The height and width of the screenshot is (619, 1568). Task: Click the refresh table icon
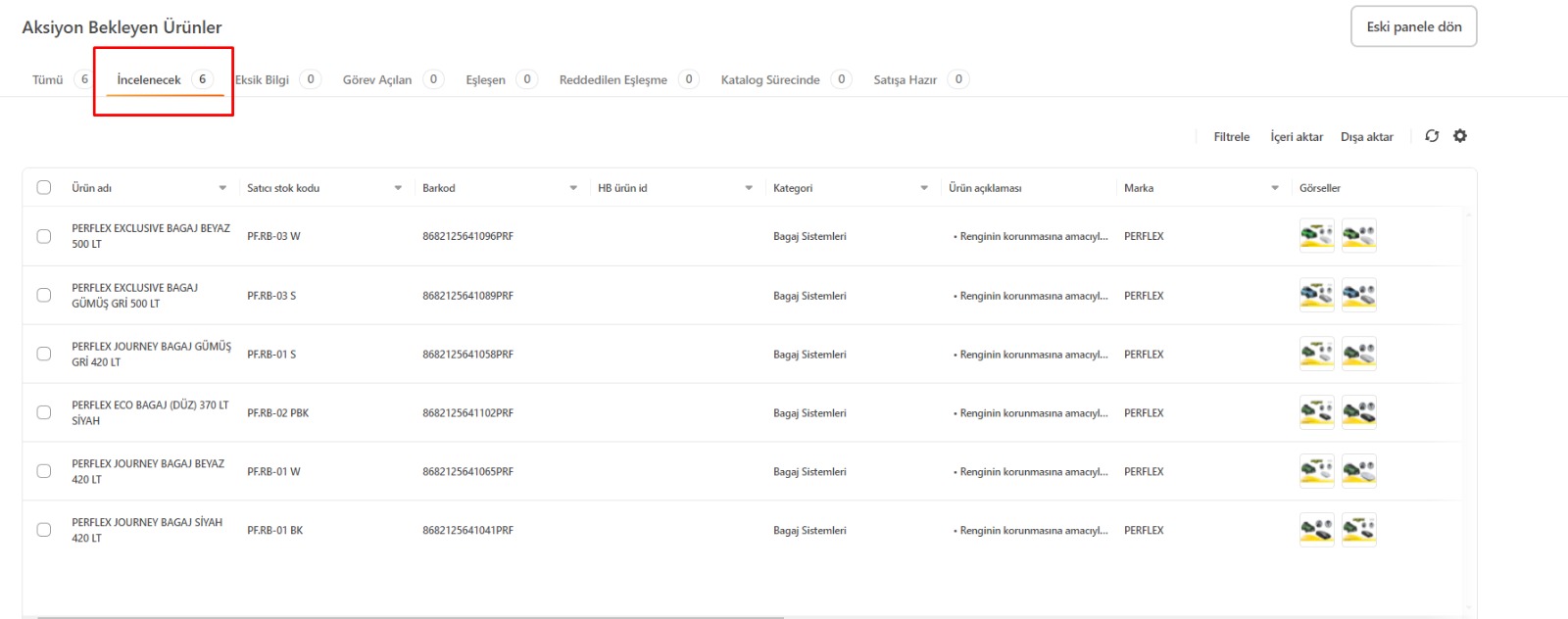pos(1432,136)
